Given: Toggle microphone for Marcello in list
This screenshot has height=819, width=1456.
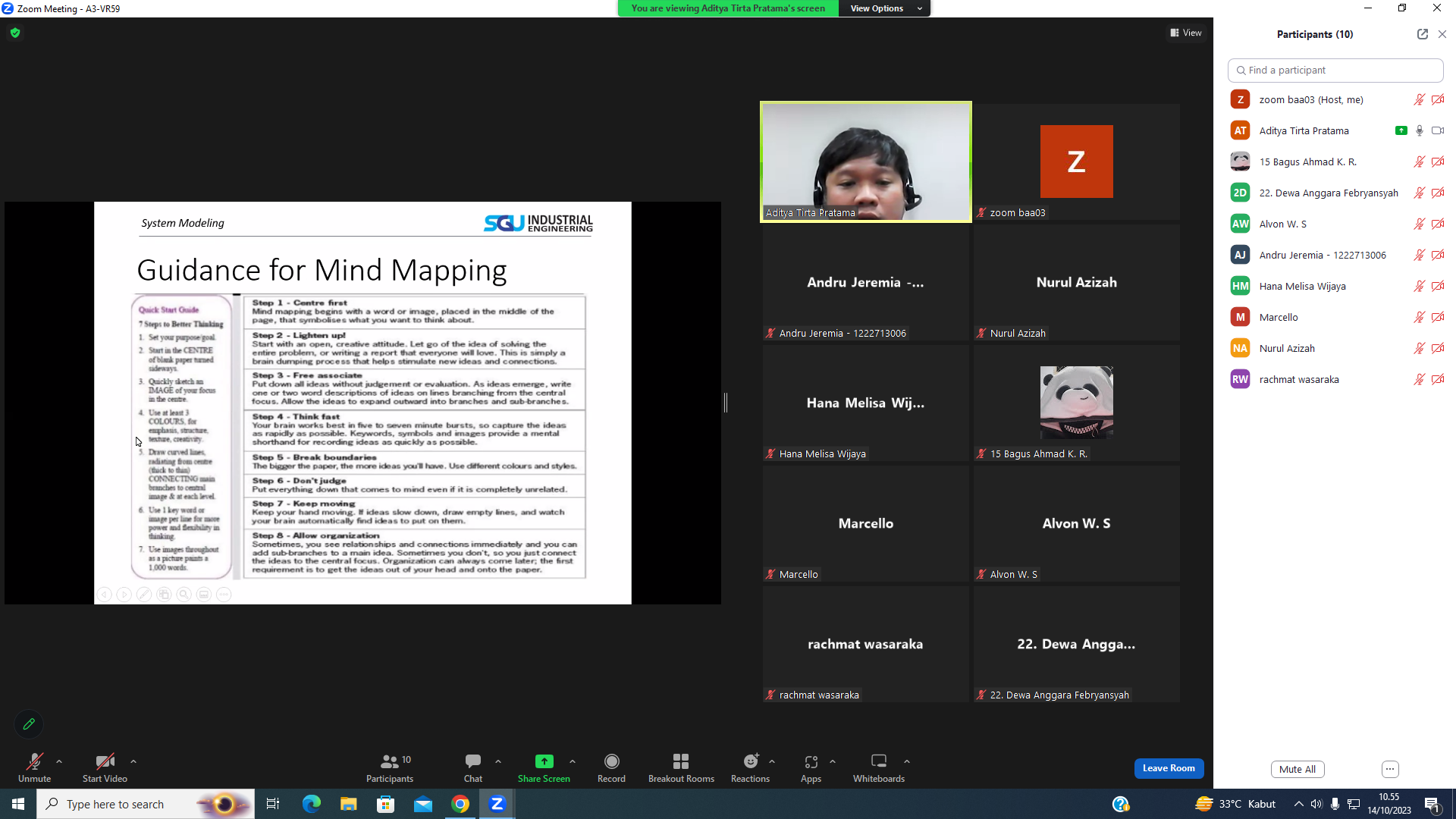Looking at the screenshot, I should [1419, 317].
